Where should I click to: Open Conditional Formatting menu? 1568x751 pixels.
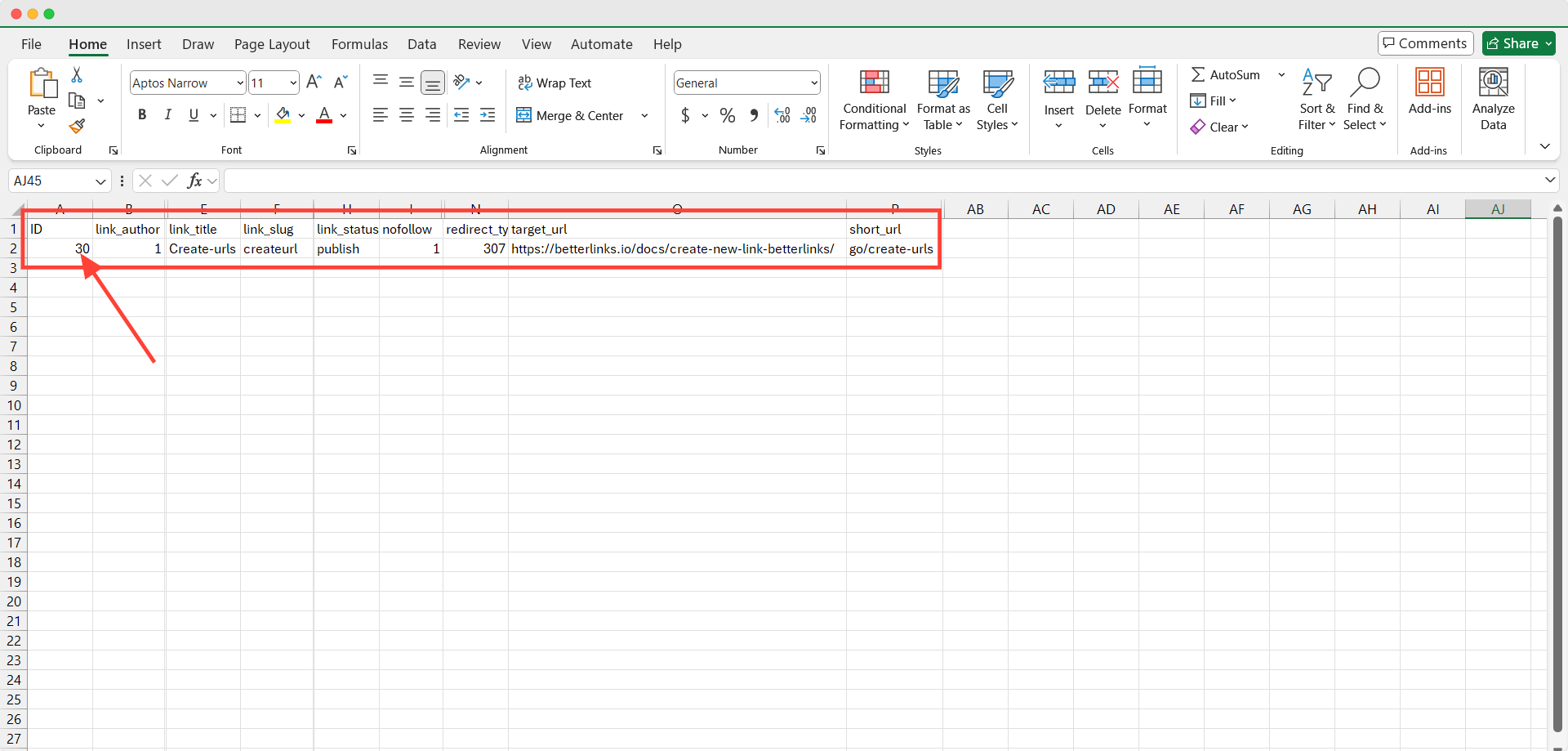[x=874, y=100]
